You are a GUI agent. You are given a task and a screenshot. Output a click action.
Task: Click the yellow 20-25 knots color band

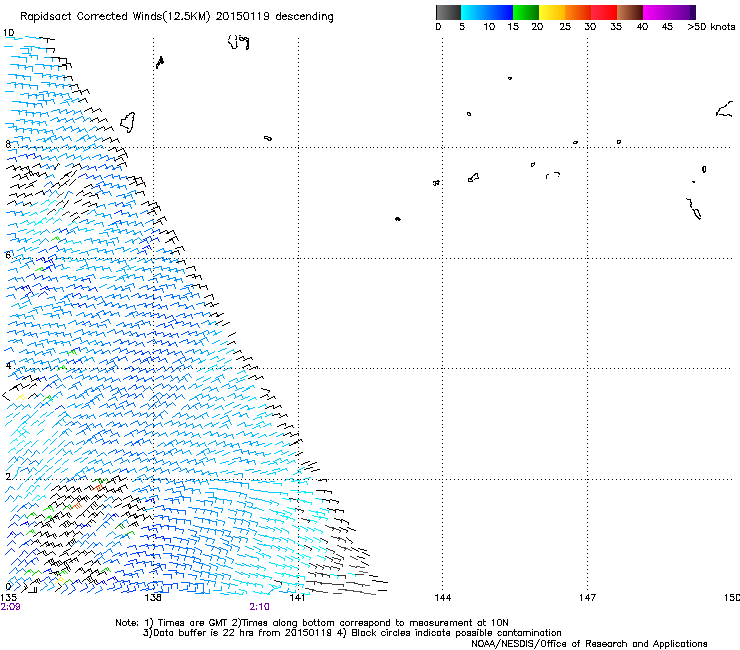tap(552, 12)
